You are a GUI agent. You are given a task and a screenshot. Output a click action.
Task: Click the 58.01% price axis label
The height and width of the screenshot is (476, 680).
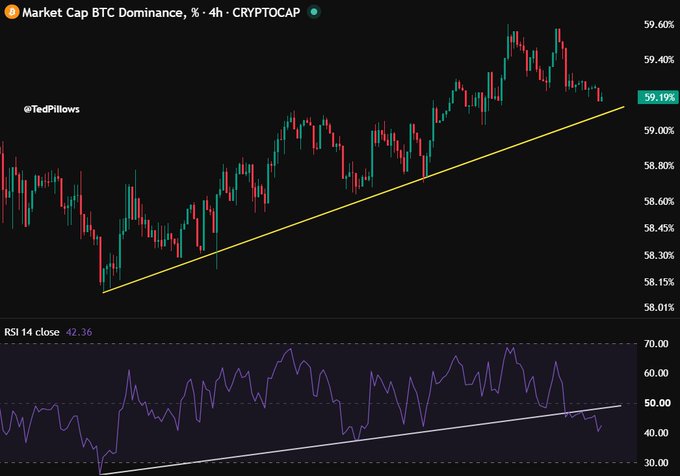coord(659,307)
